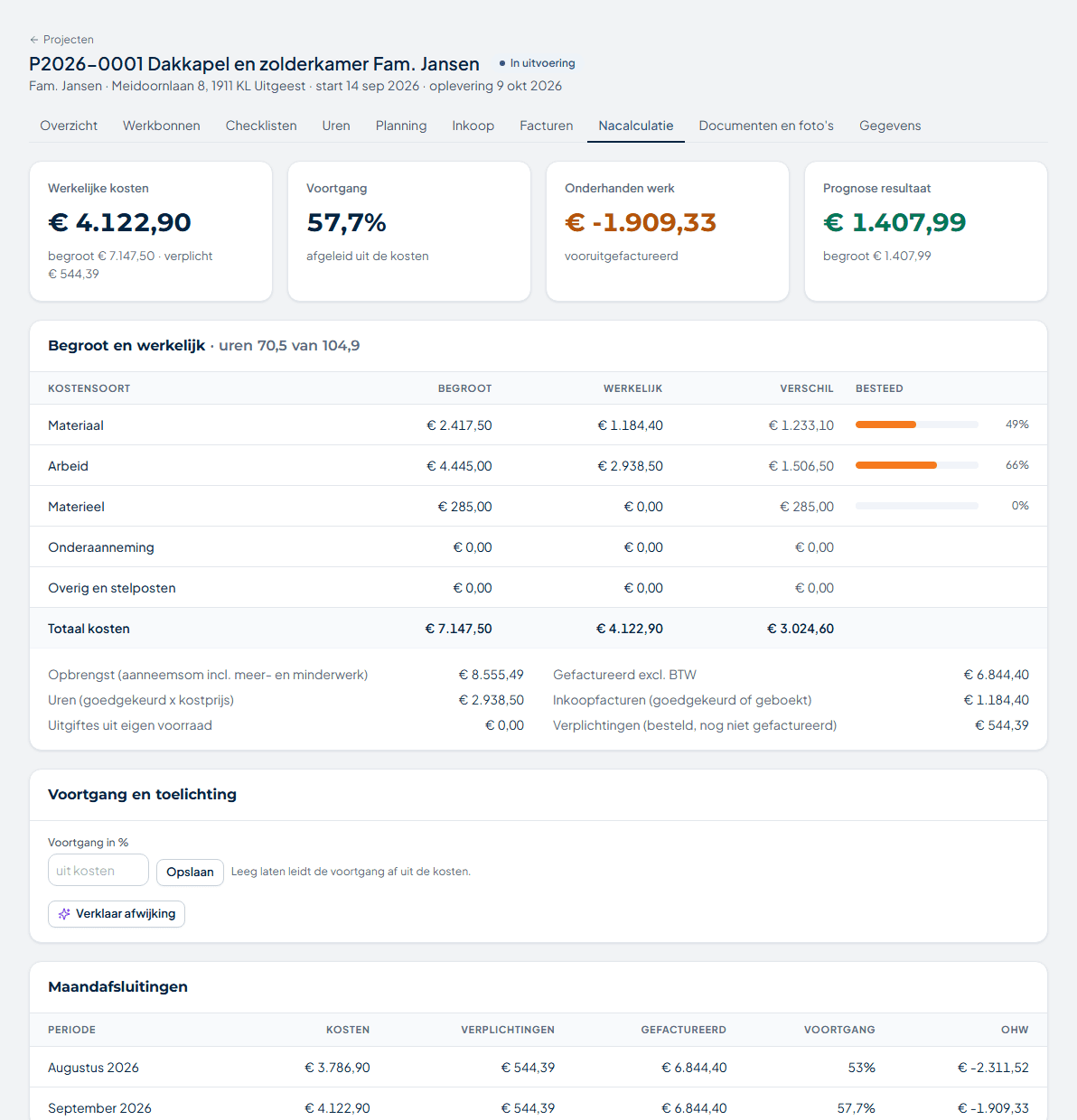This screenshot has height=1120, width=1077.
Task: Click the Voortgang in % input field
Action: 98,871
